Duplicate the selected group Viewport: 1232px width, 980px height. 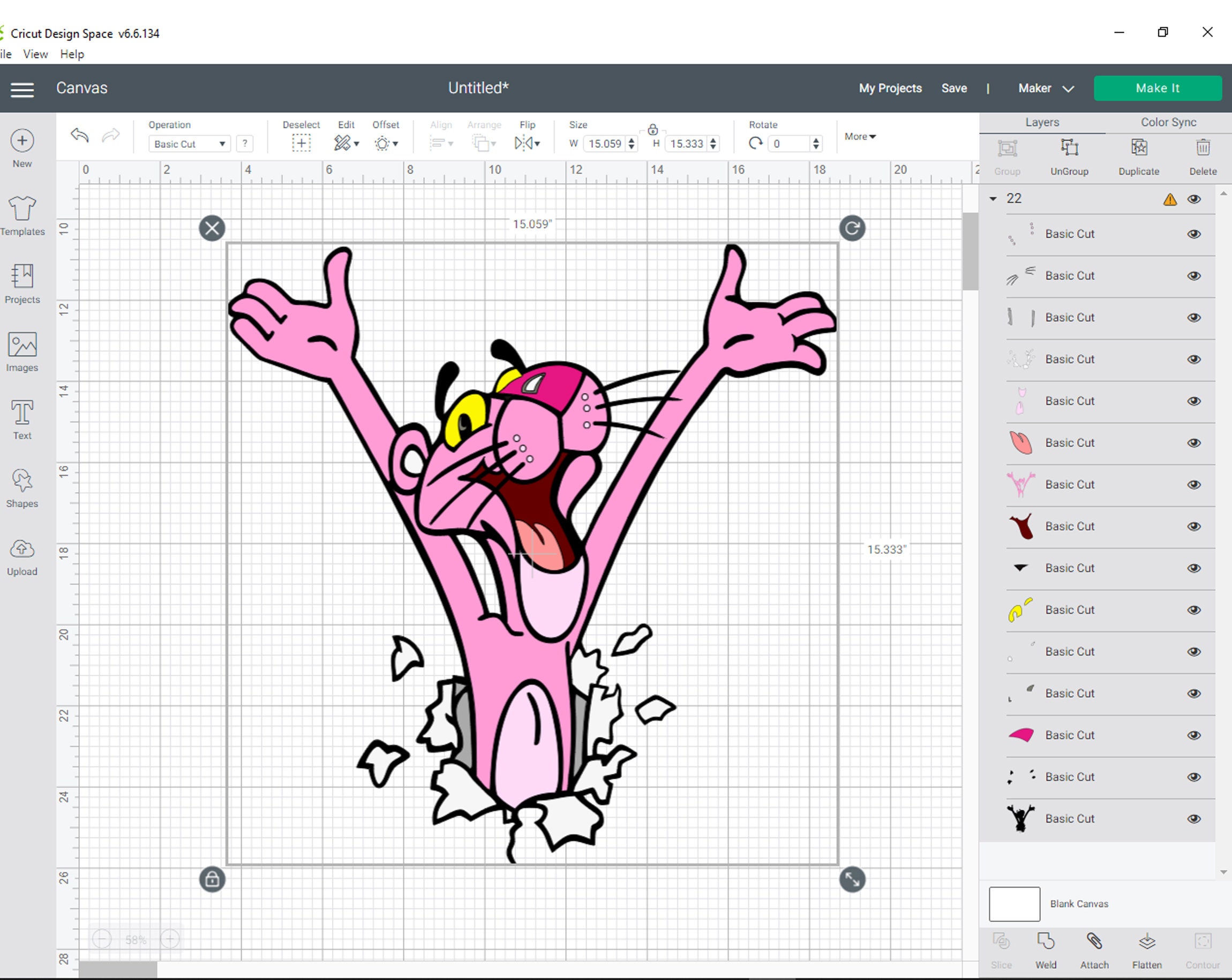[x=1139, y=158]
